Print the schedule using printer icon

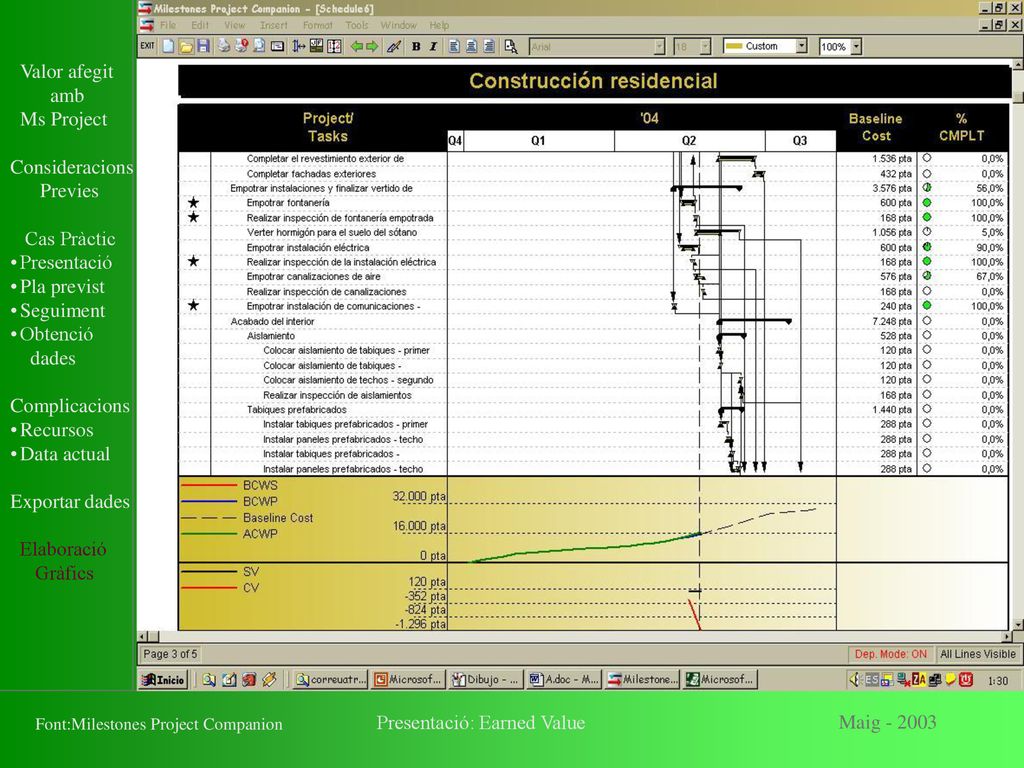tap(224, 46)
